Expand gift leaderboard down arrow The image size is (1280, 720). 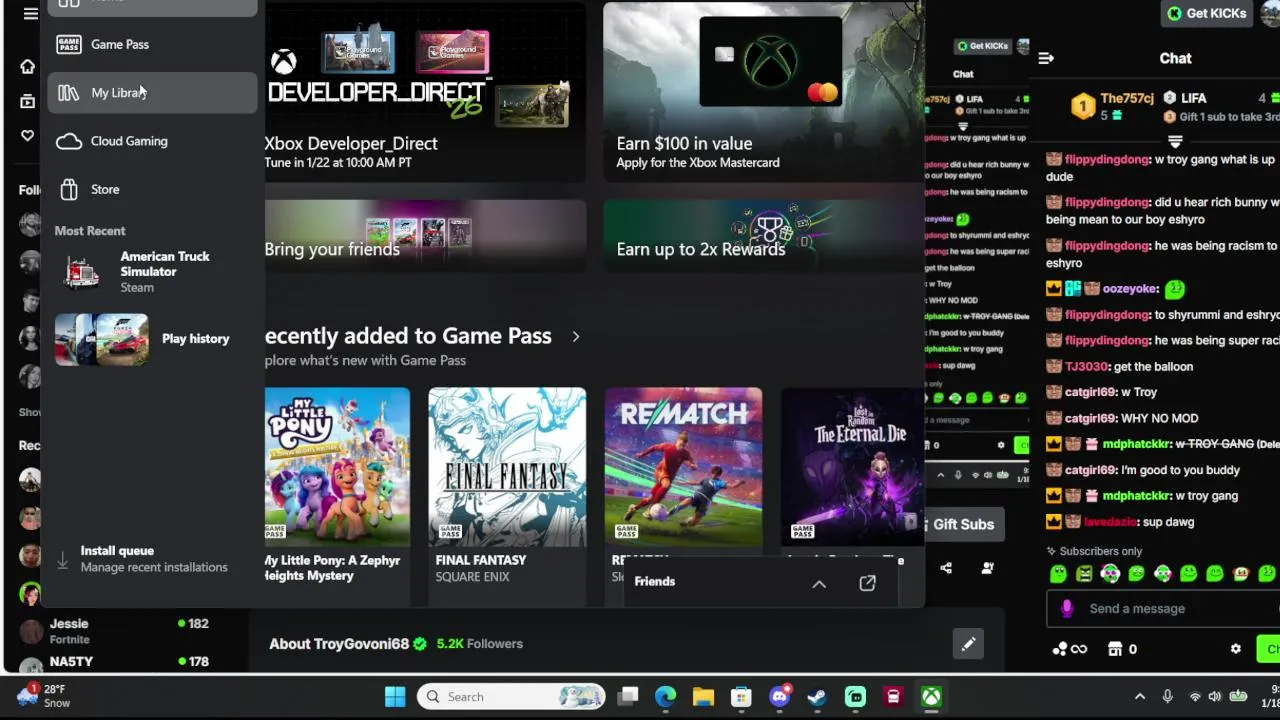tap(1176, 140)
